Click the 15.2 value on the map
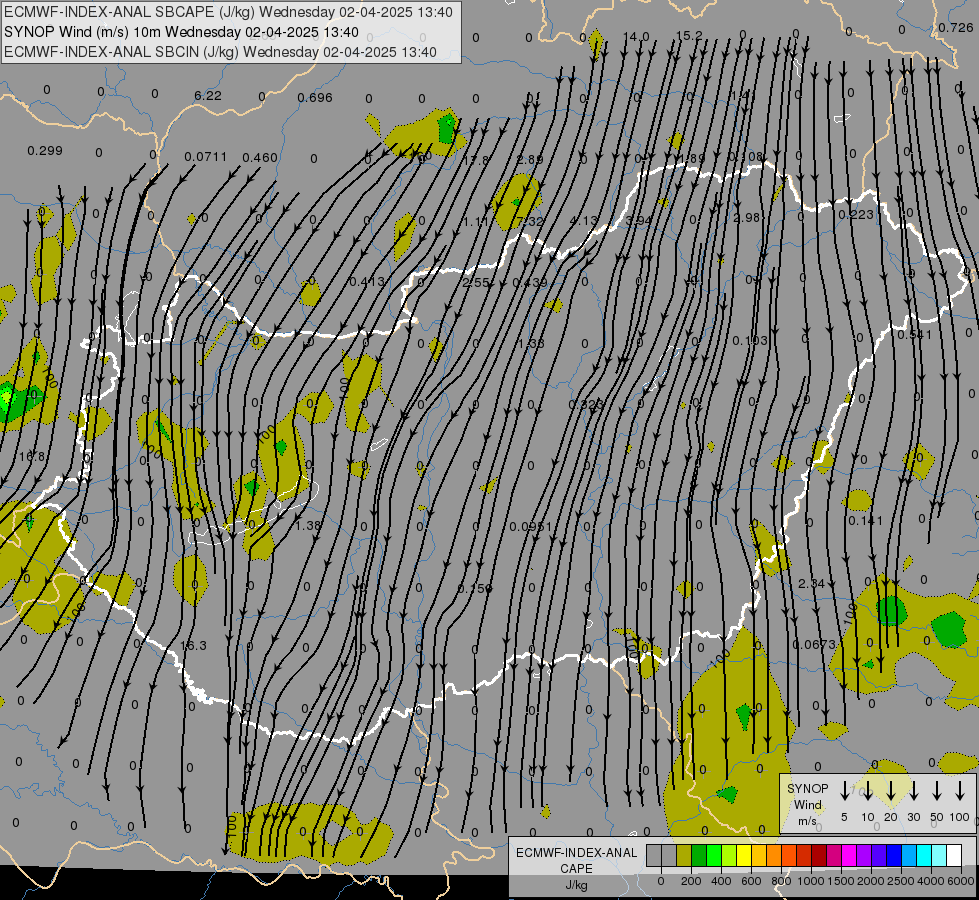Screen dimensions: 979x900 (x=689, y=36)
